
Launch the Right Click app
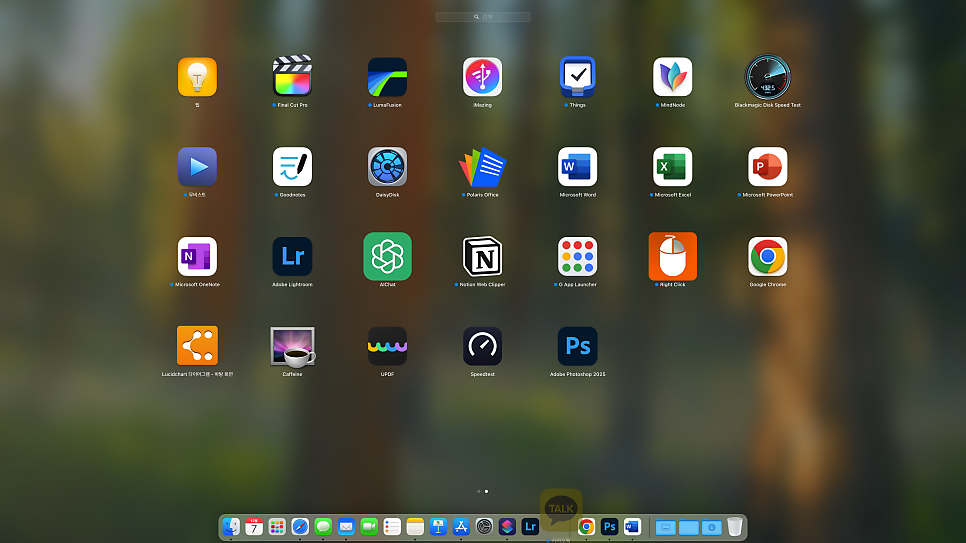[673, 256]
